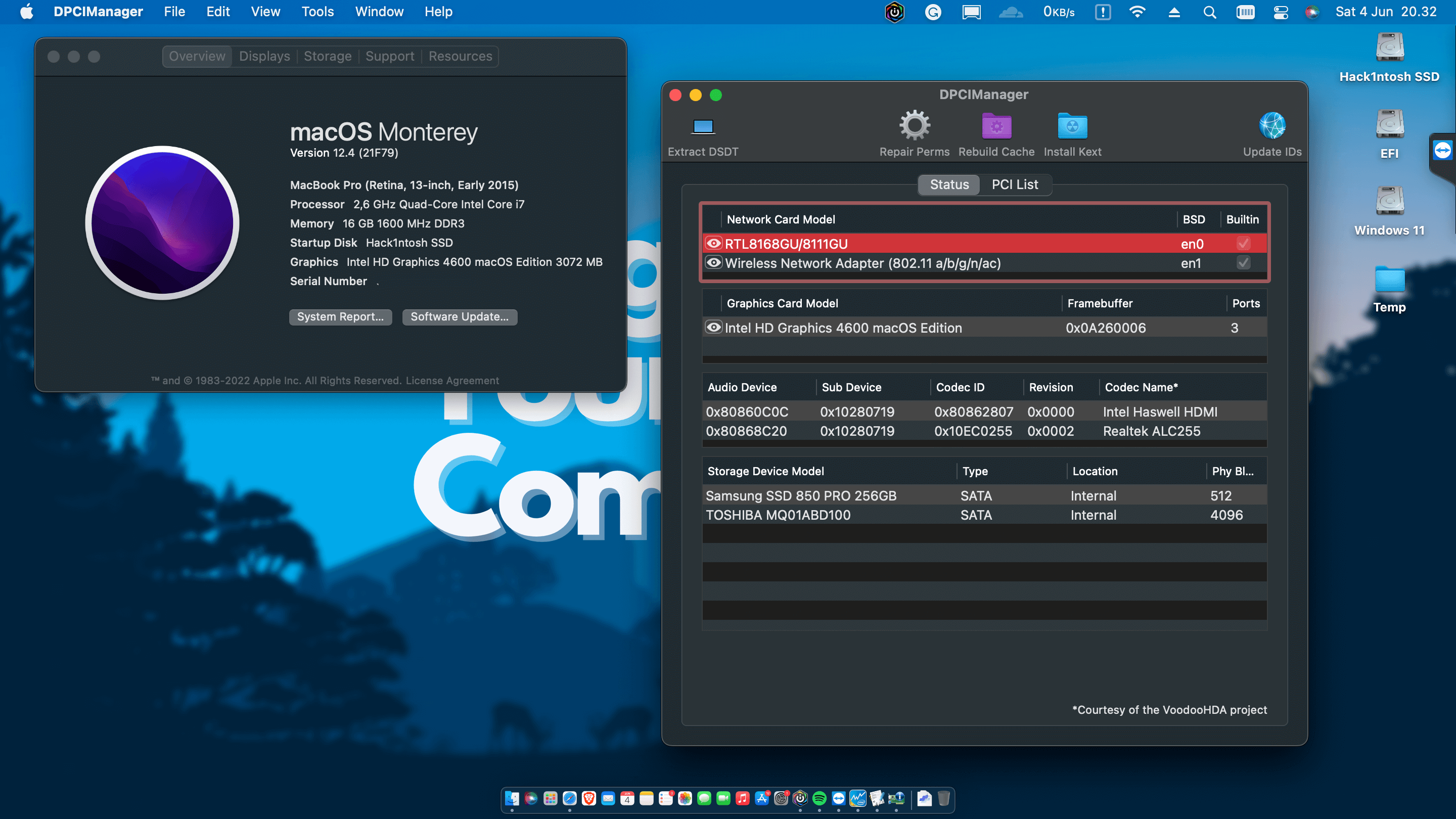Toggle eye icon for Wireless Network Adapter
The width and height of the screenshot is (1456, 819).
(x=714, y=262)
